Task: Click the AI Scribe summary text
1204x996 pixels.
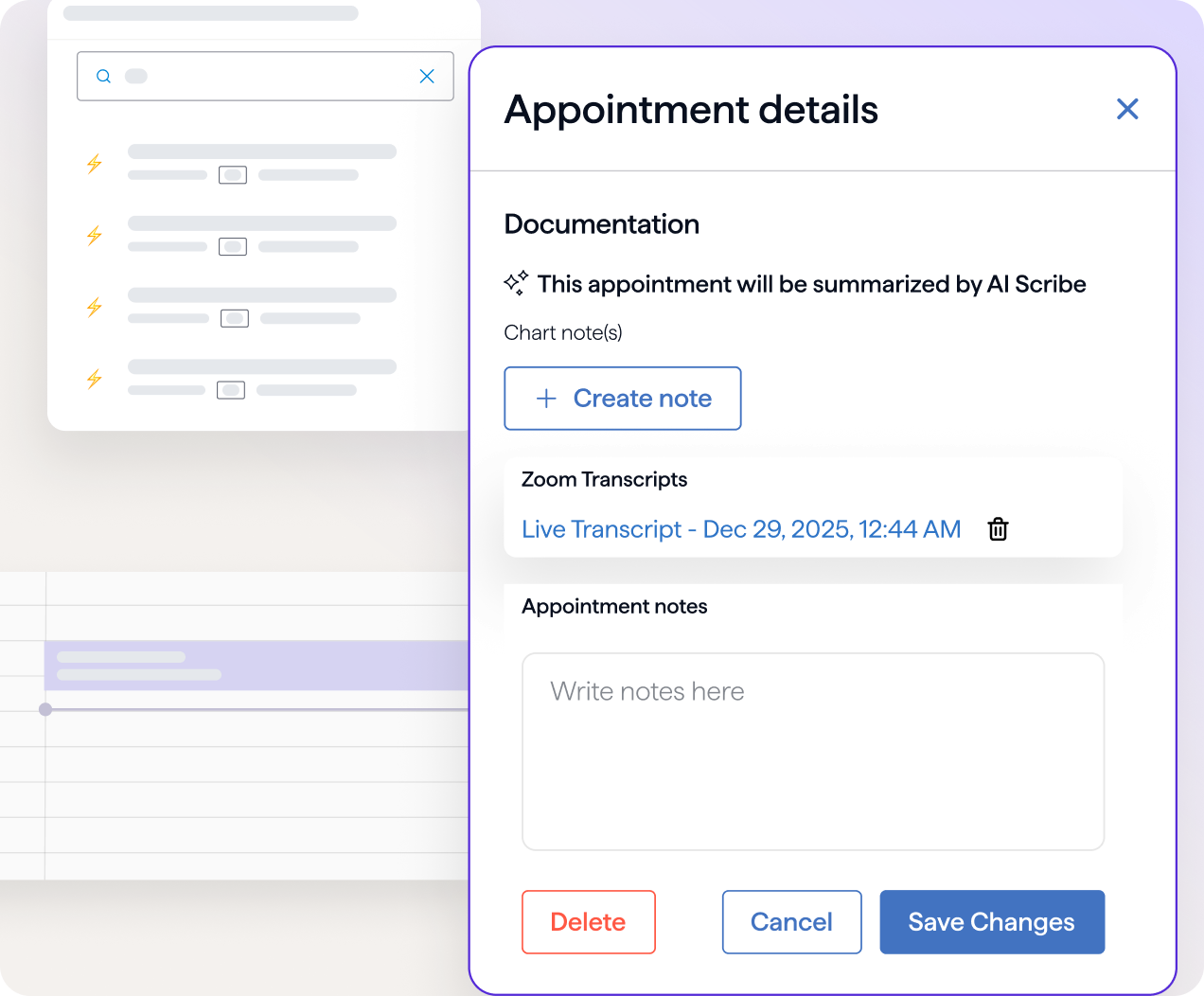Action: click(812, 284)
